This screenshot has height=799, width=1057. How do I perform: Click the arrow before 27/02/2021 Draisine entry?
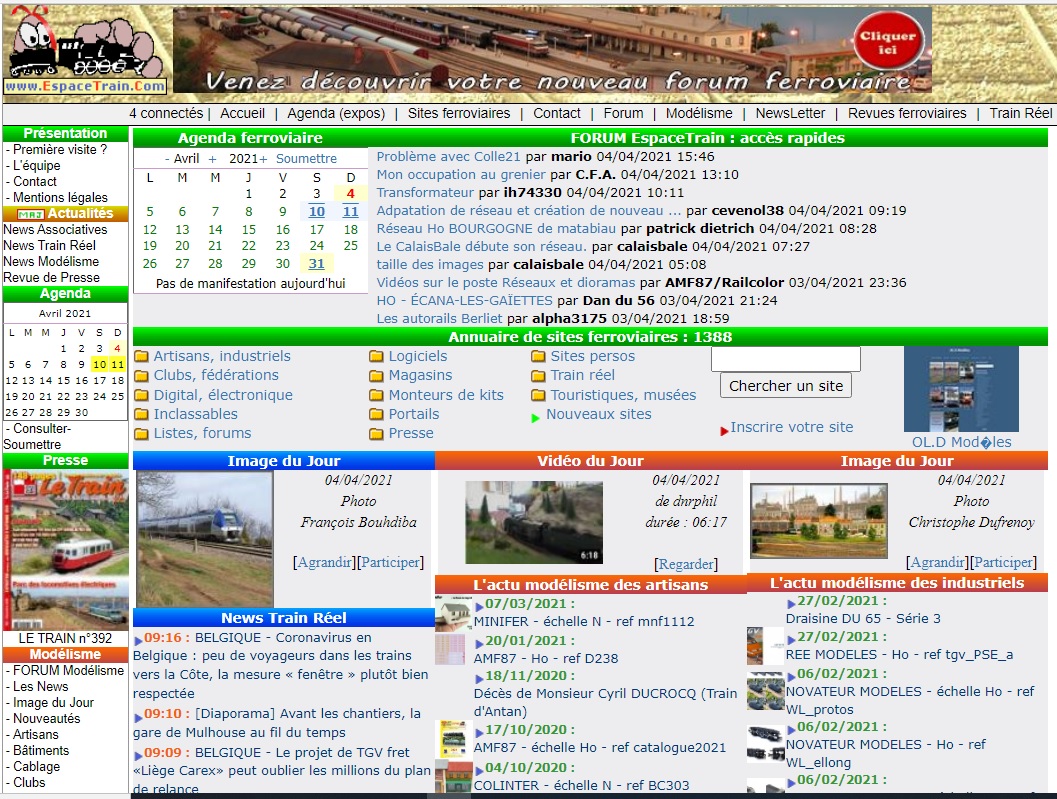click(x=791, y=603)
